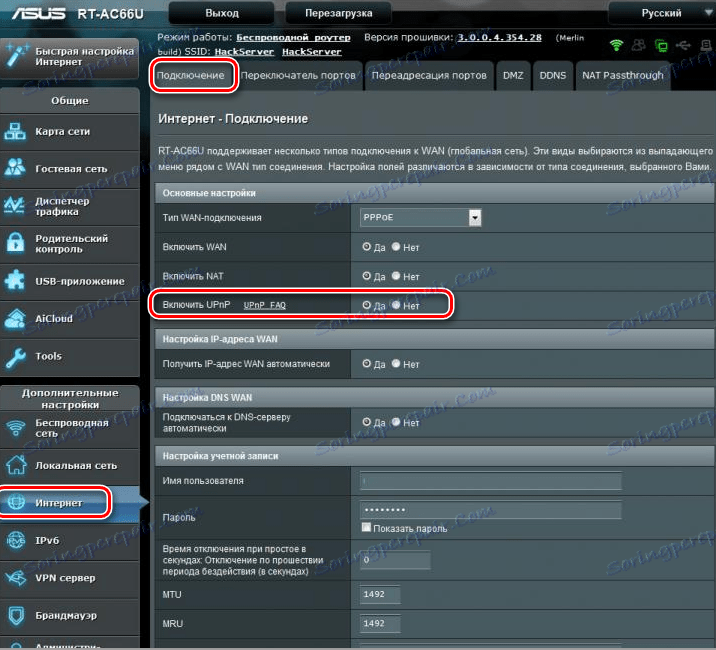This screenshot has width=716, height=650.
Task: Click the Перезагрузка reboot button
Action: 338,13
